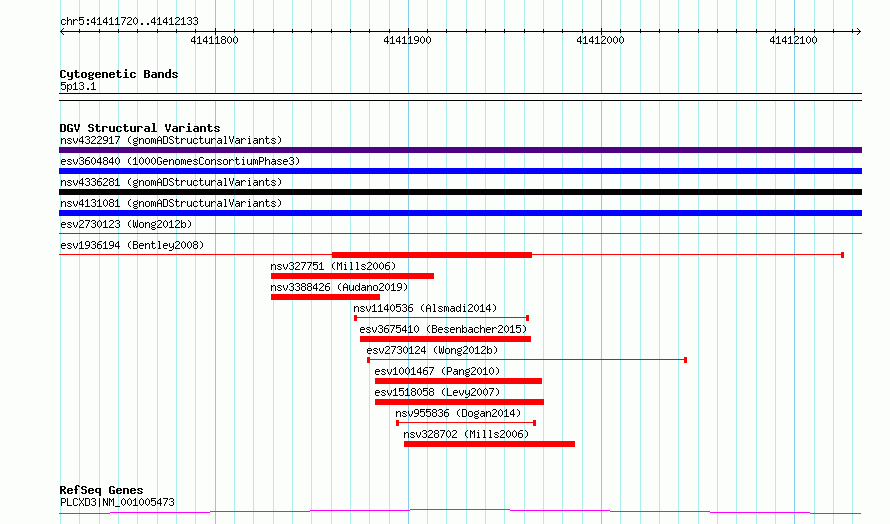Click the red bar under esv1518058
890x524 pixels.
(x=459, y=402)
